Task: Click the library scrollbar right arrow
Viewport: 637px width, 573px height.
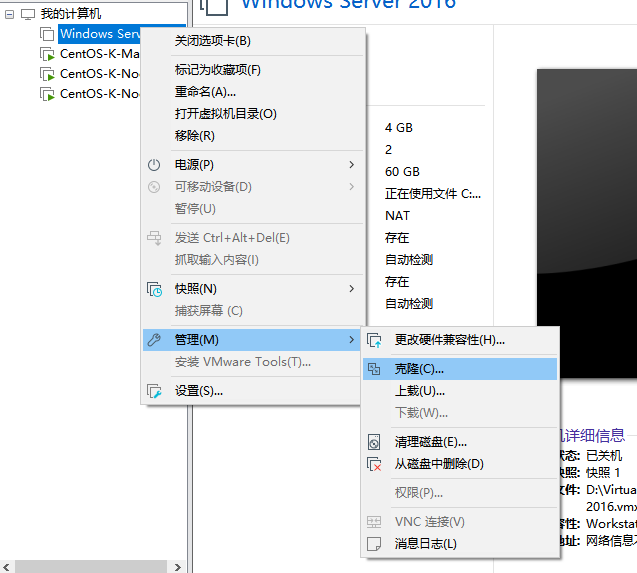Action: [178, 567]
